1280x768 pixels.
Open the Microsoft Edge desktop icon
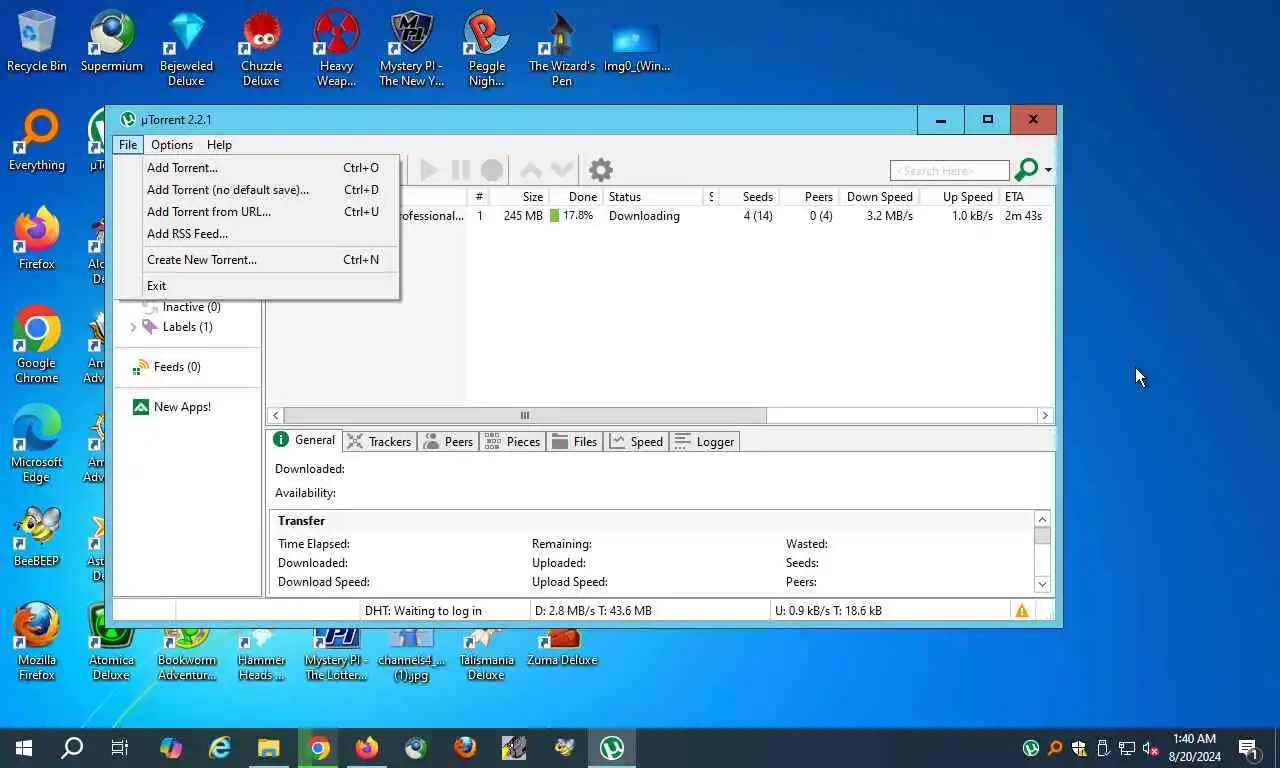coord(37,444)
